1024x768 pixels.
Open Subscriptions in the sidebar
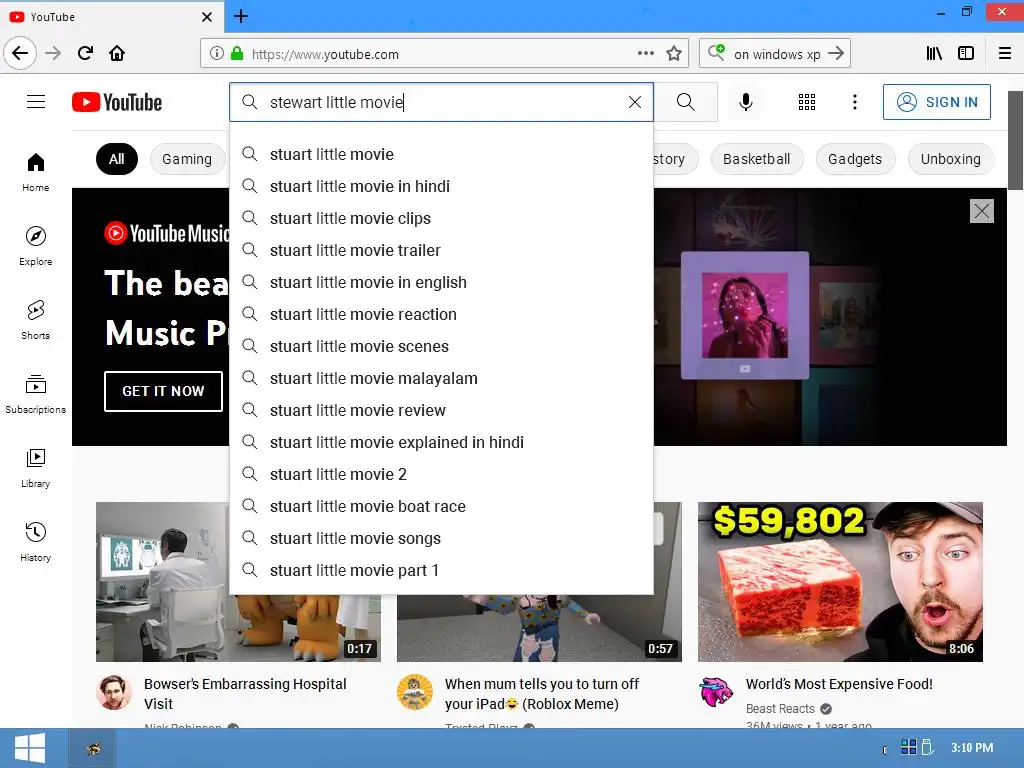36,394
